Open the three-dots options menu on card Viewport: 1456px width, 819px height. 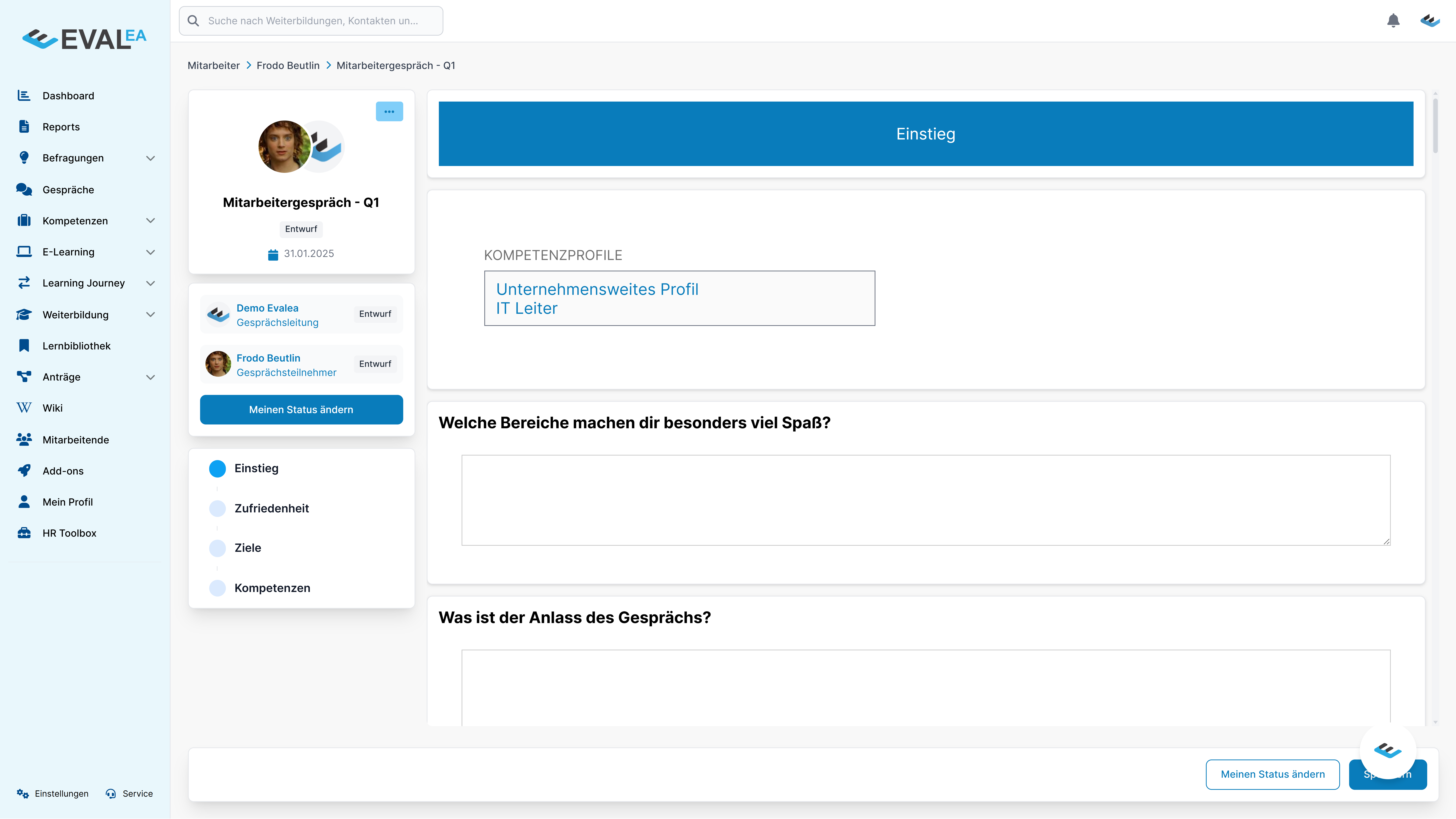point(389,111)
